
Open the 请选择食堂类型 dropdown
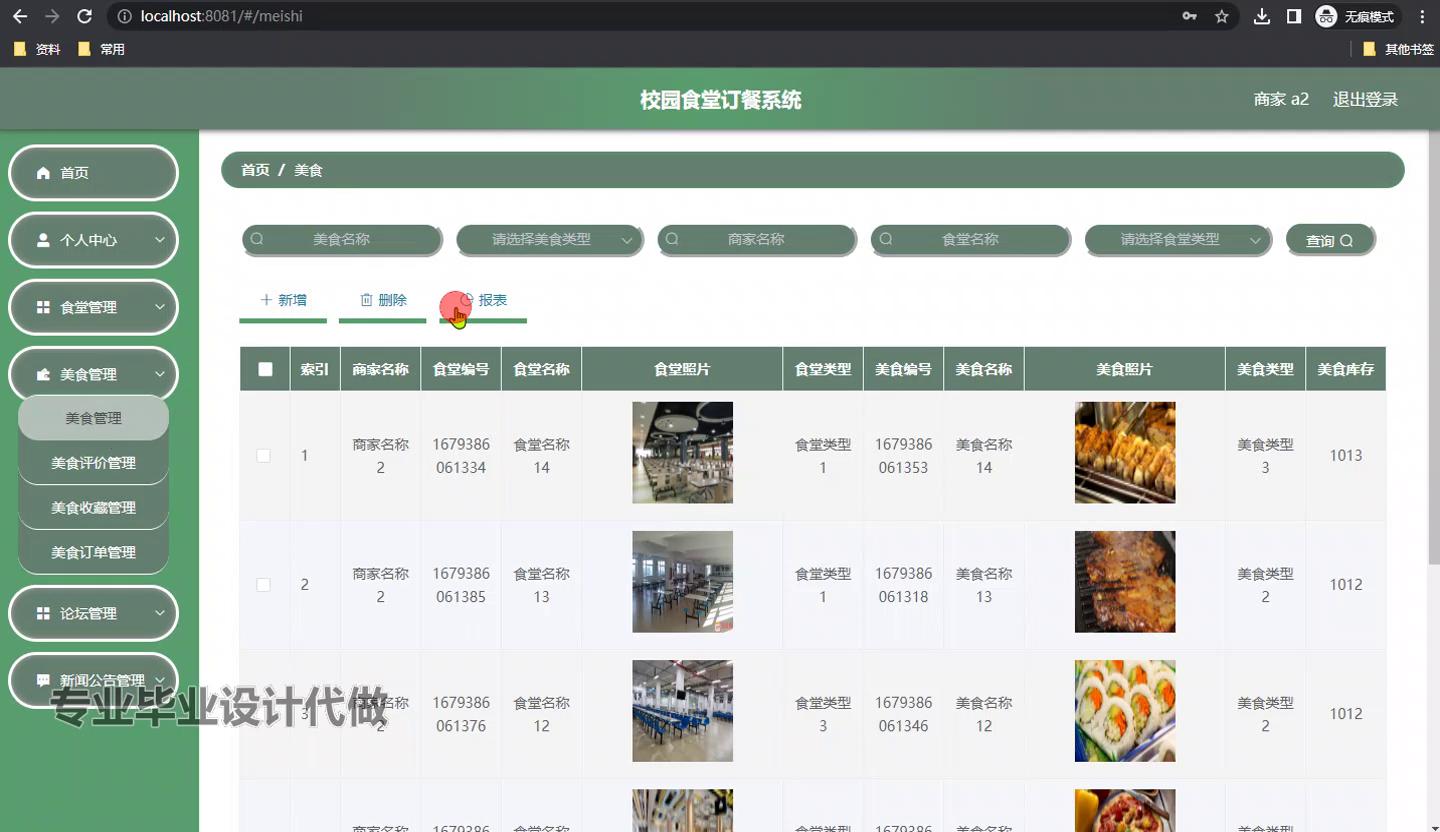pyautogui.click(x=1178, y=239)
